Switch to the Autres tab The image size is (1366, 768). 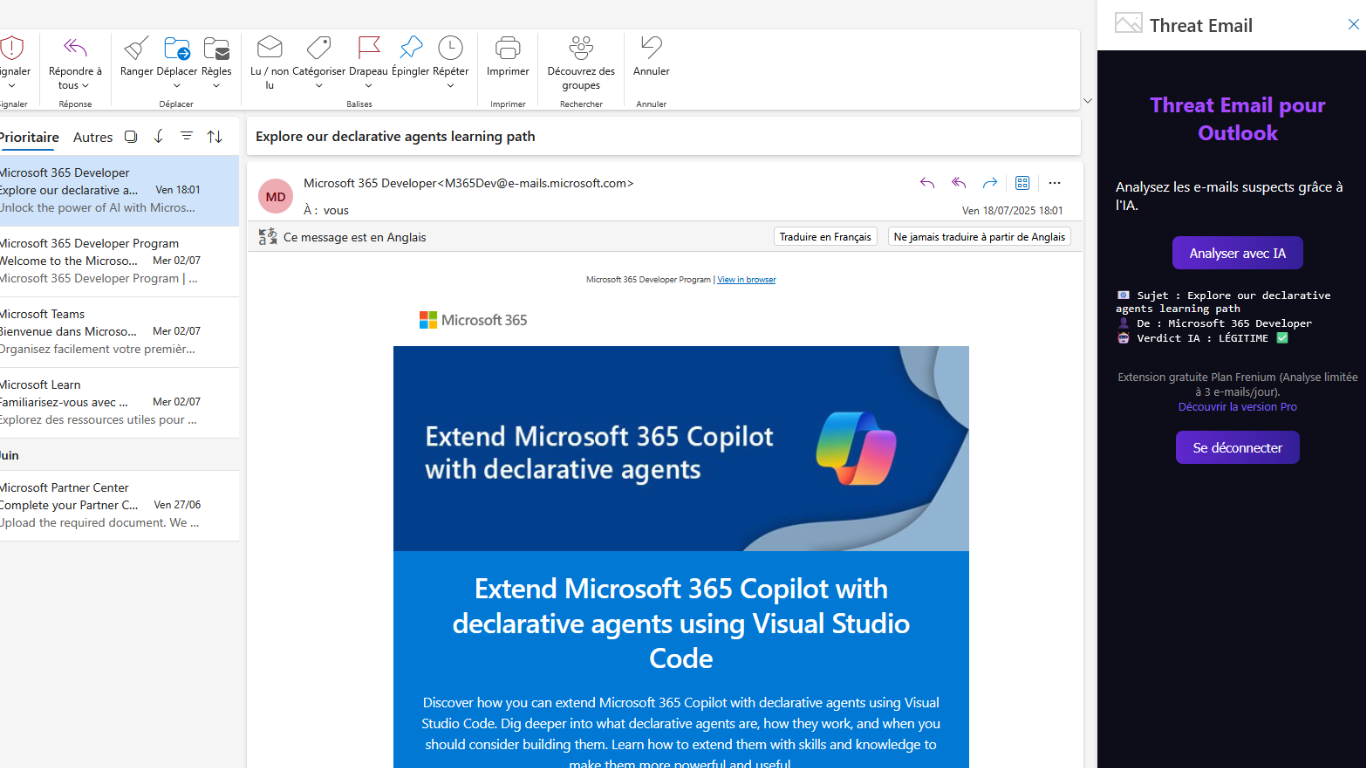click(x=93, y=137)
